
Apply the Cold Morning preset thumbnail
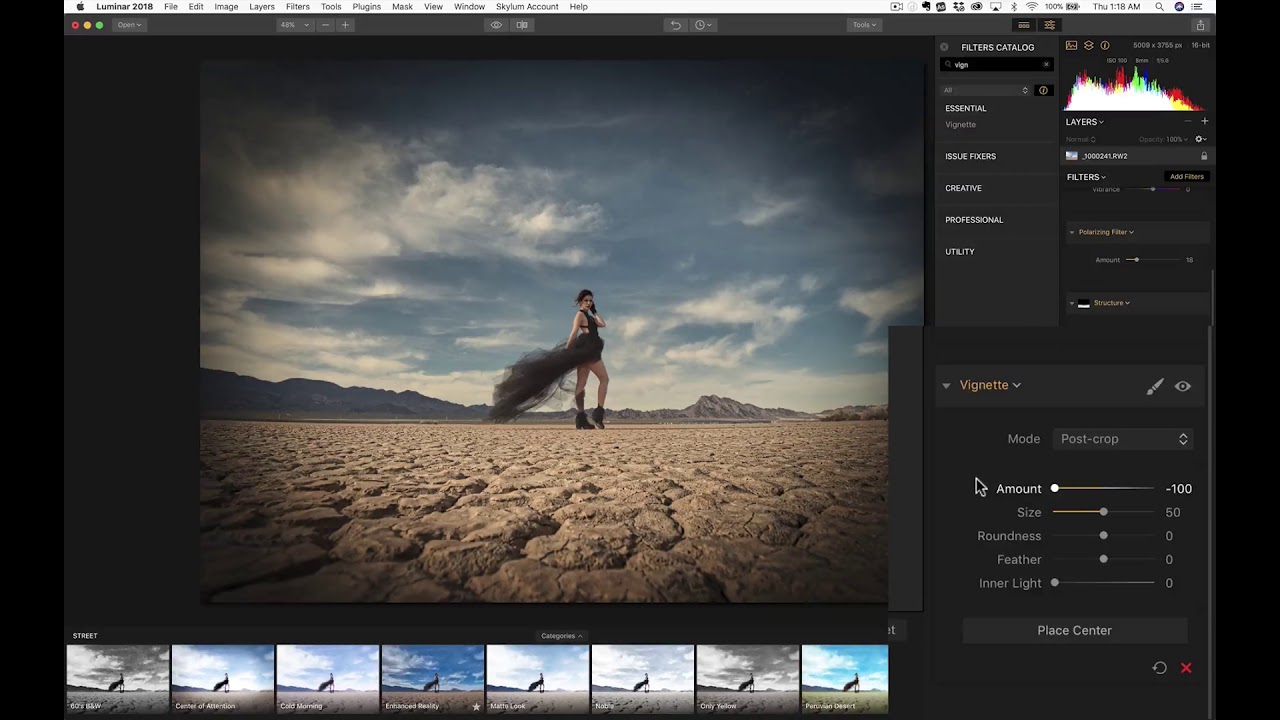tap(328, 678)
